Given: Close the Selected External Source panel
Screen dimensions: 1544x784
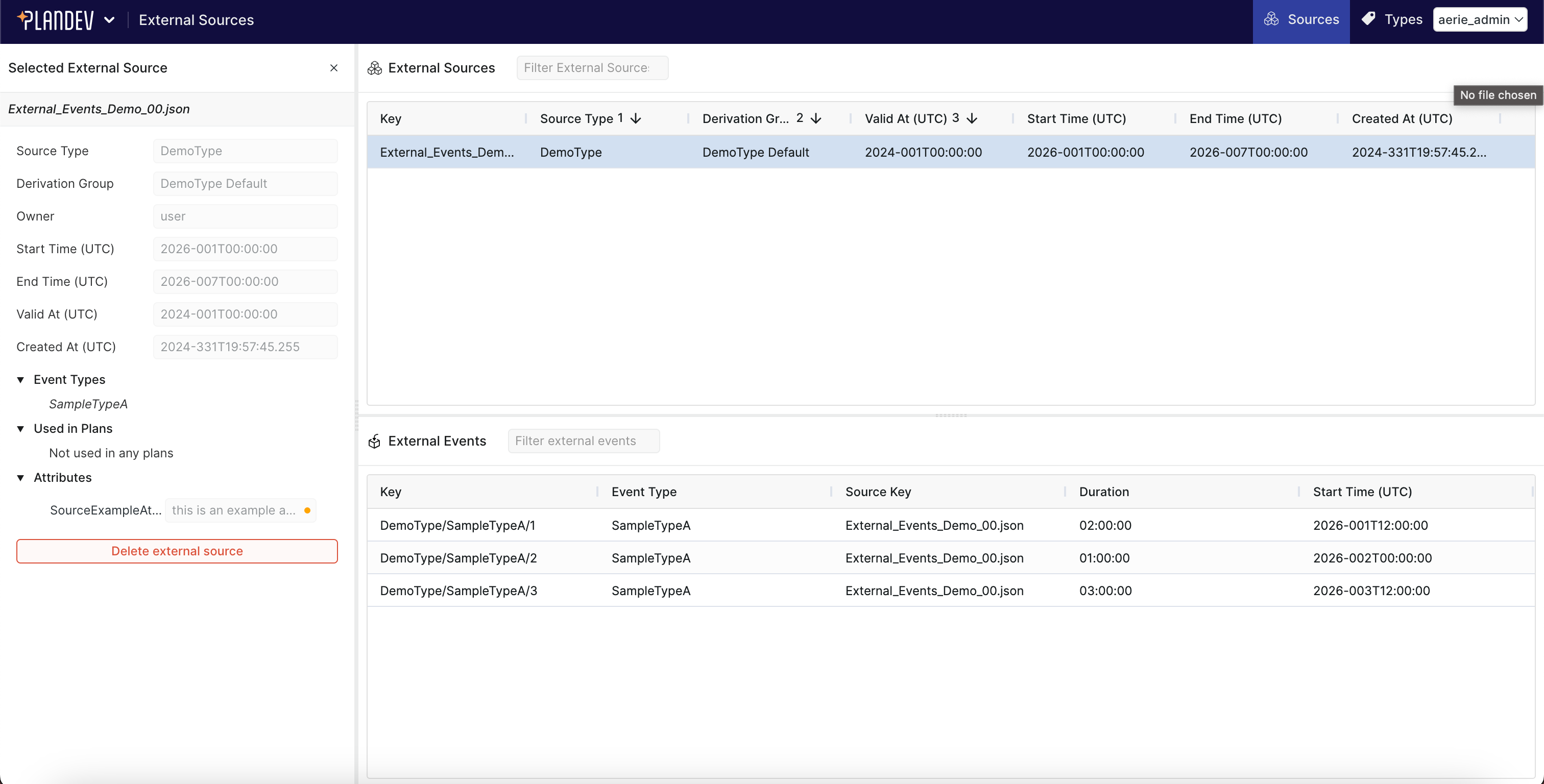Looking at the screenshot, I should coord(334,68).
